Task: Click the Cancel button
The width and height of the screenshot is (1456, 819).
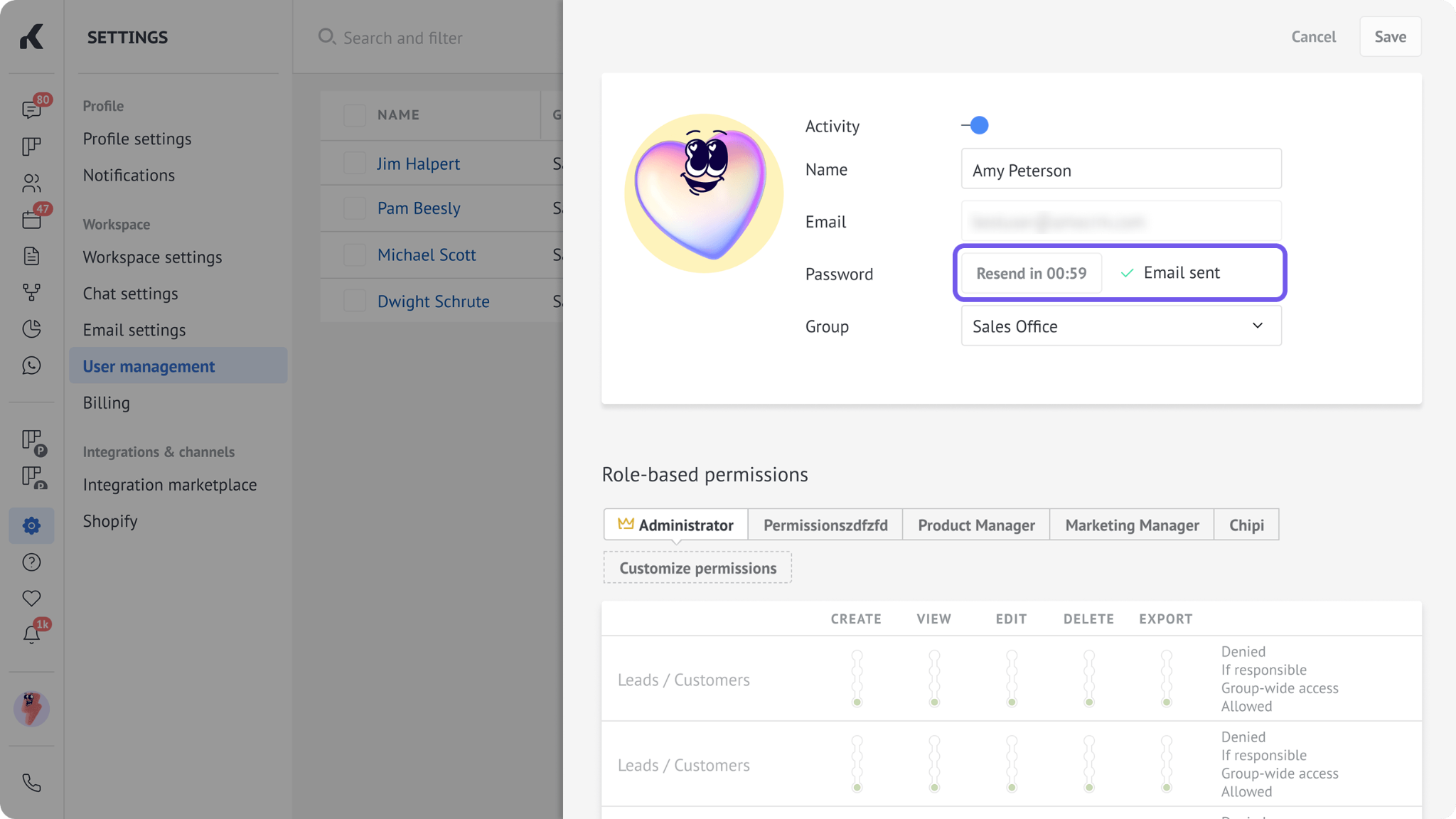Action: point(1313,36)
